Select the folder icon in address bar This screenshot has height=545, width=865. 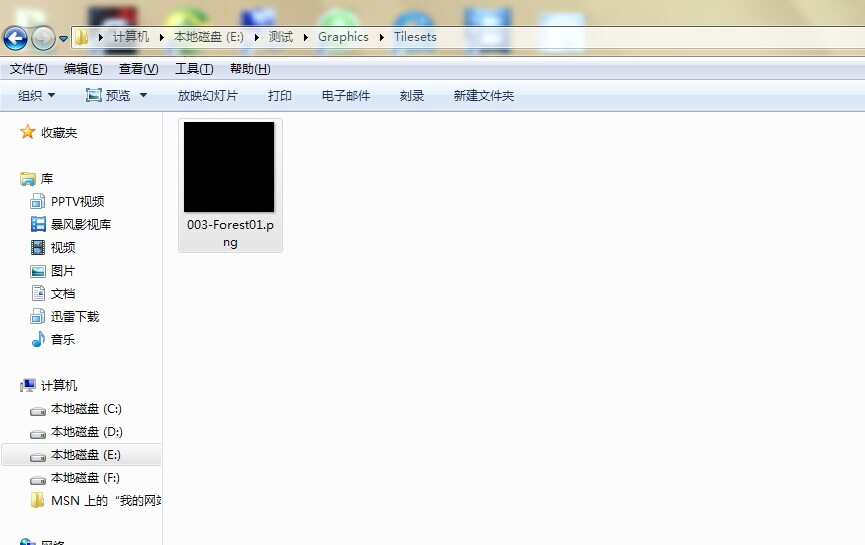82,37
